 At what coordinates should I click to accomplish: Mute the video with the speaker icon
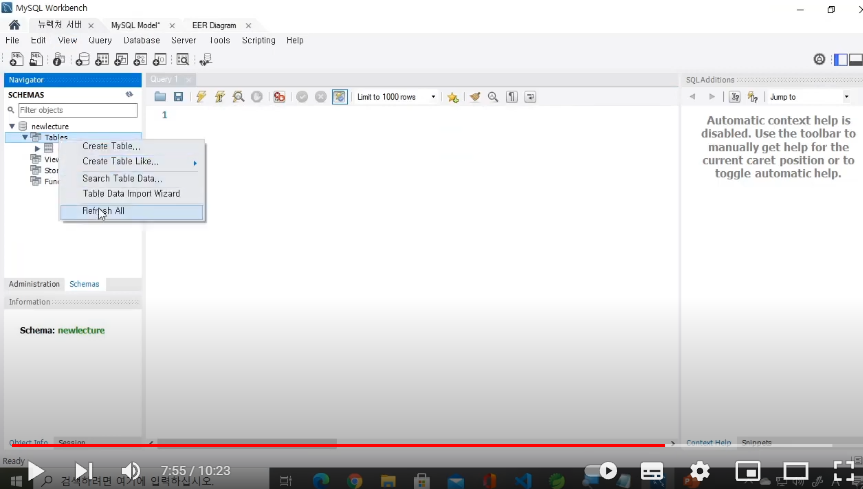tap(130, 471)
